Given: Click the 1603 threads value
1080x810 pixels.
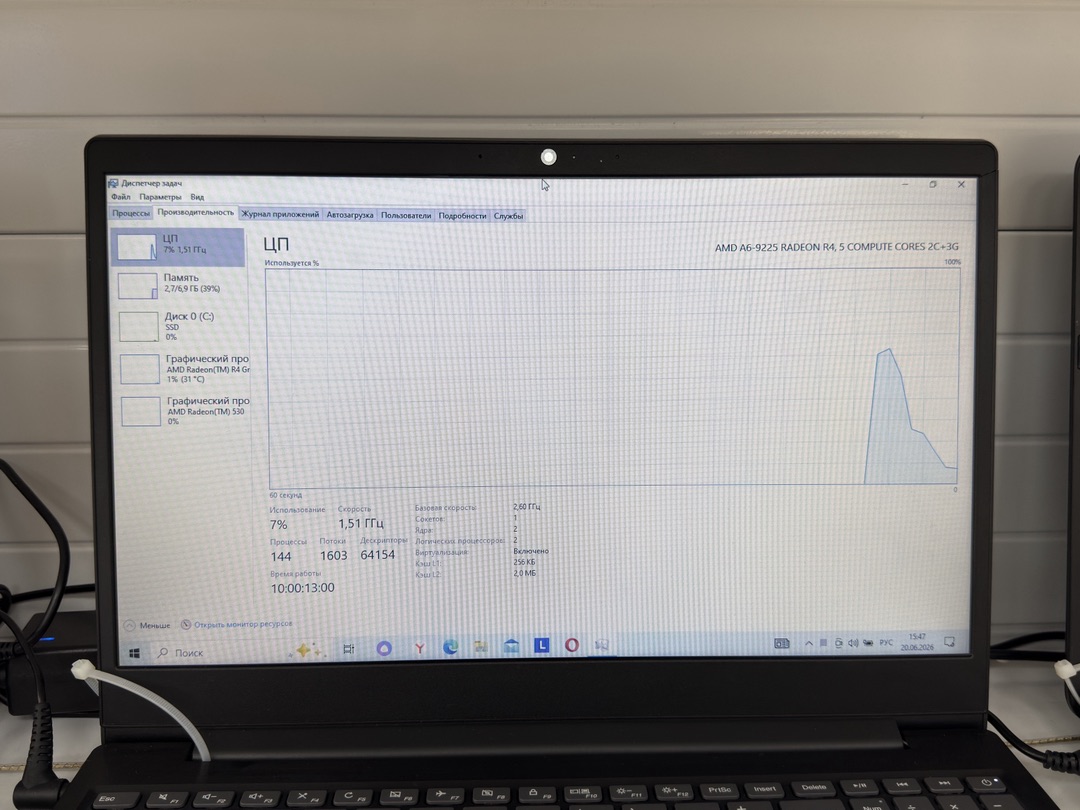Looking at the screenshot, I should tap(333, 555).
